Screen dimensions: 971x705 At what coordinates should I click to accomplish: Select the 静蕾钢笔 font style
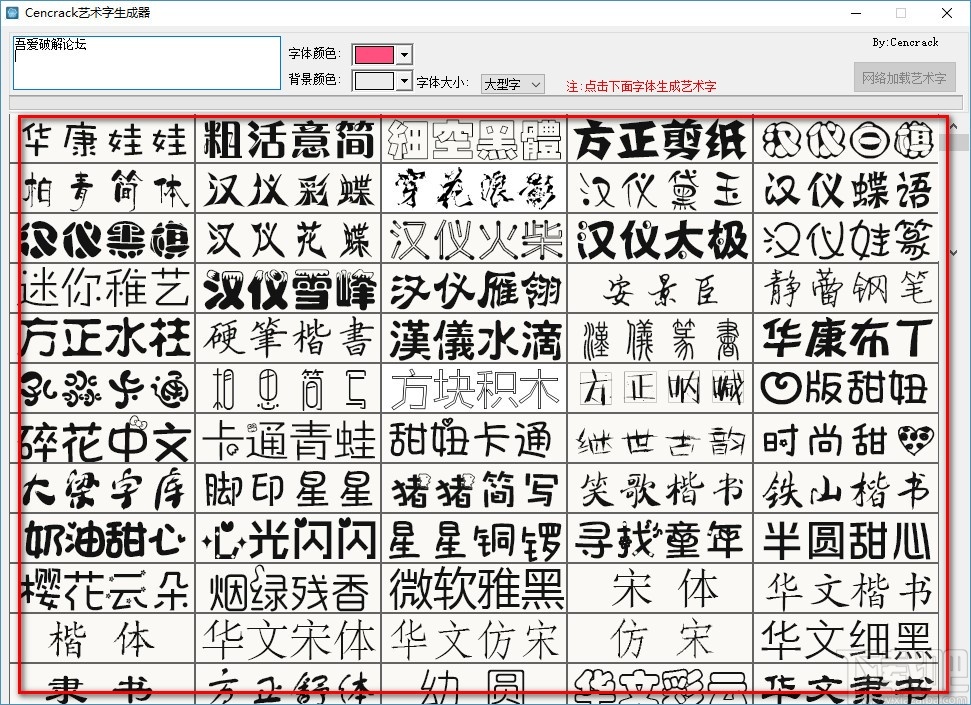[x=845, y=289]
